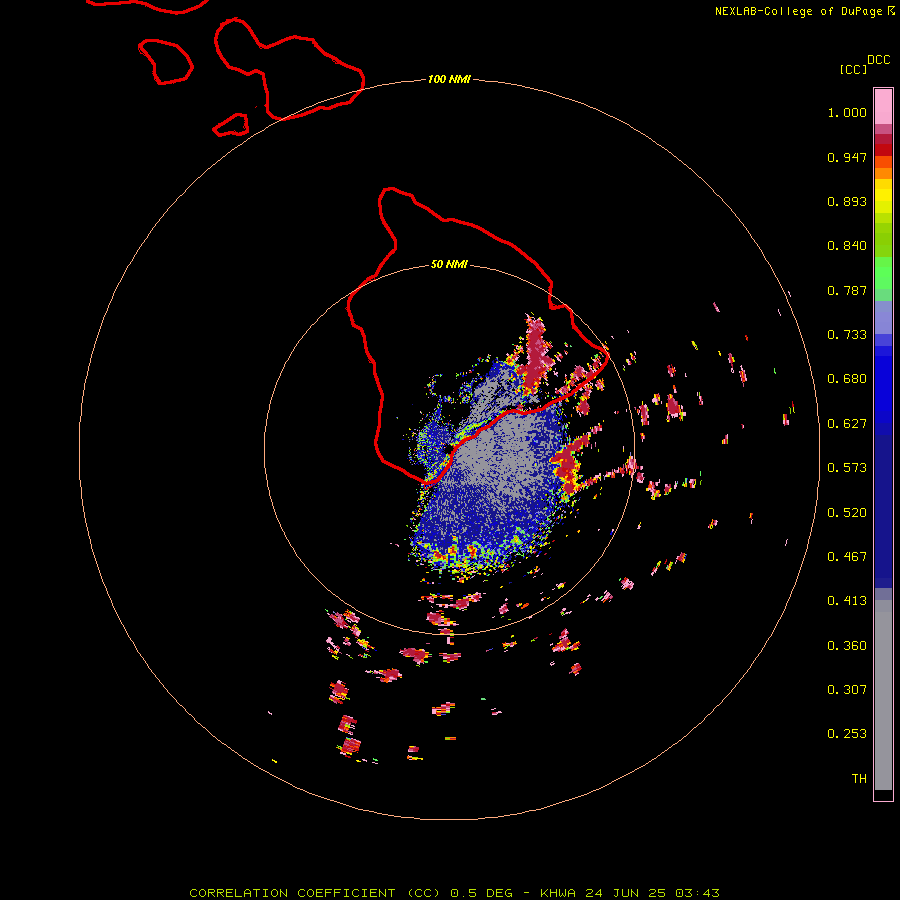
Task: Click the 1.000 value on color scale
Action: click(847, 112)
